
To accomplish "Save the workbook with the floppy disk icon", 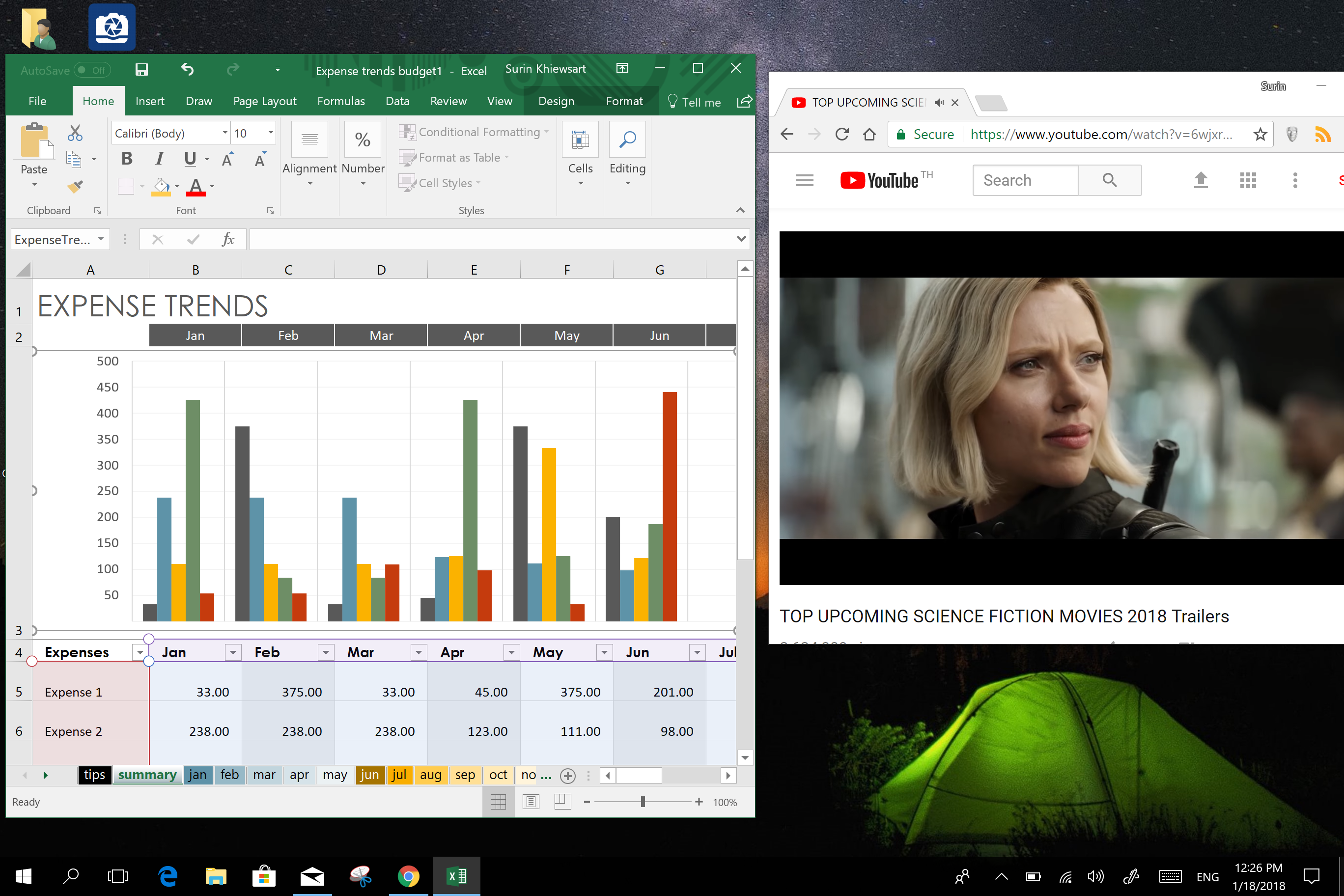I will point(141,70).
